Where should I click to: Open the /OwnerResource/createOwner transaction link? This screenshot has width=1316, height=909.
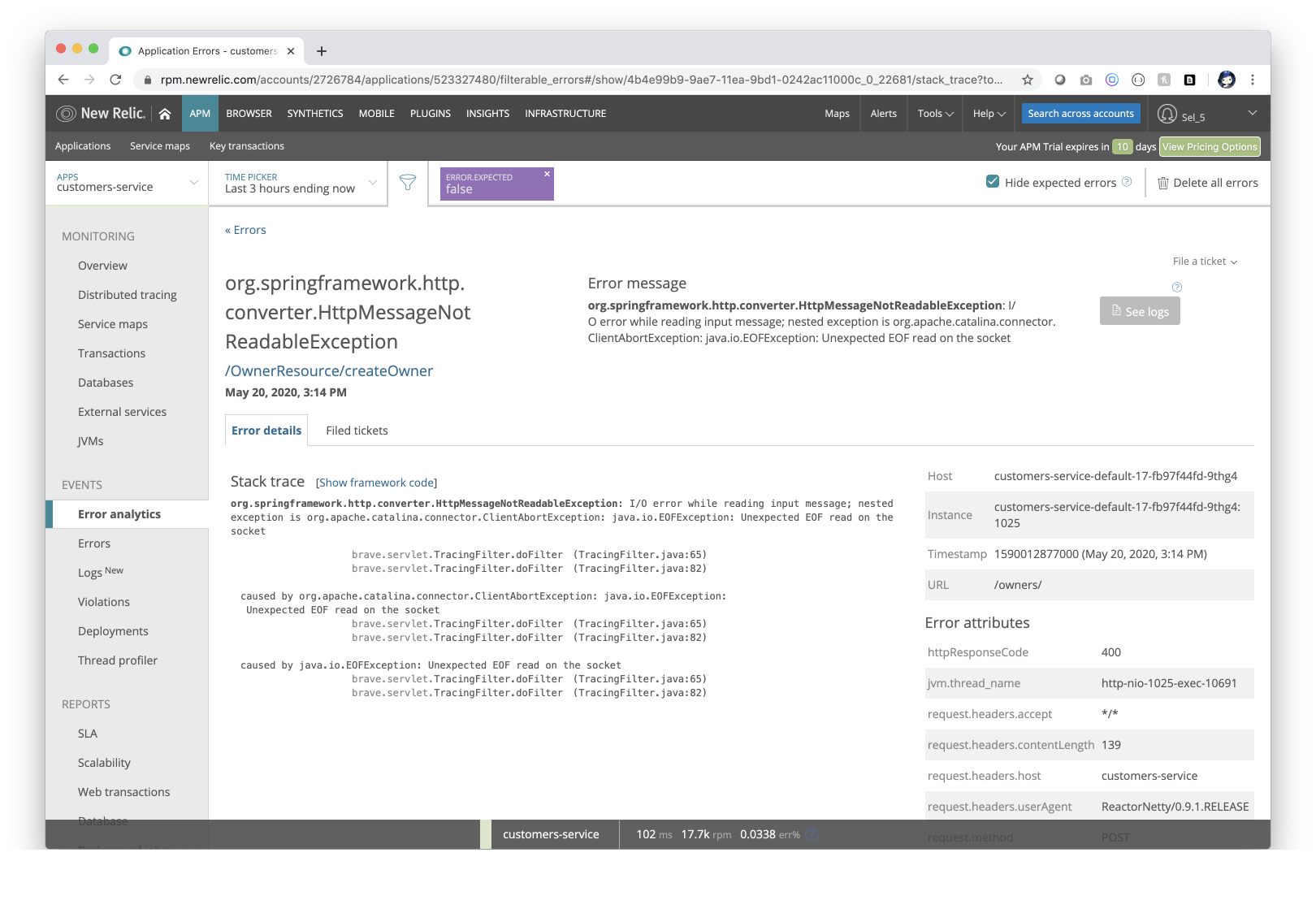pos(329,371)
